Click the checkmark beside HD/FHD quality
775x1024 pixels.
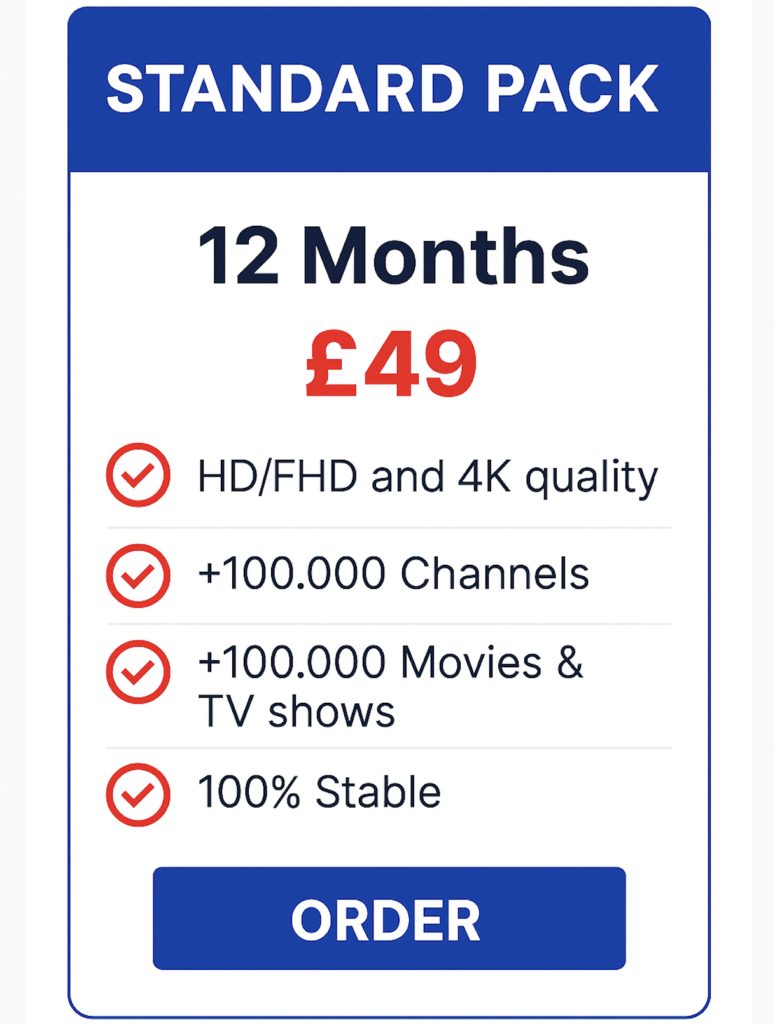[x=138, y=475]
